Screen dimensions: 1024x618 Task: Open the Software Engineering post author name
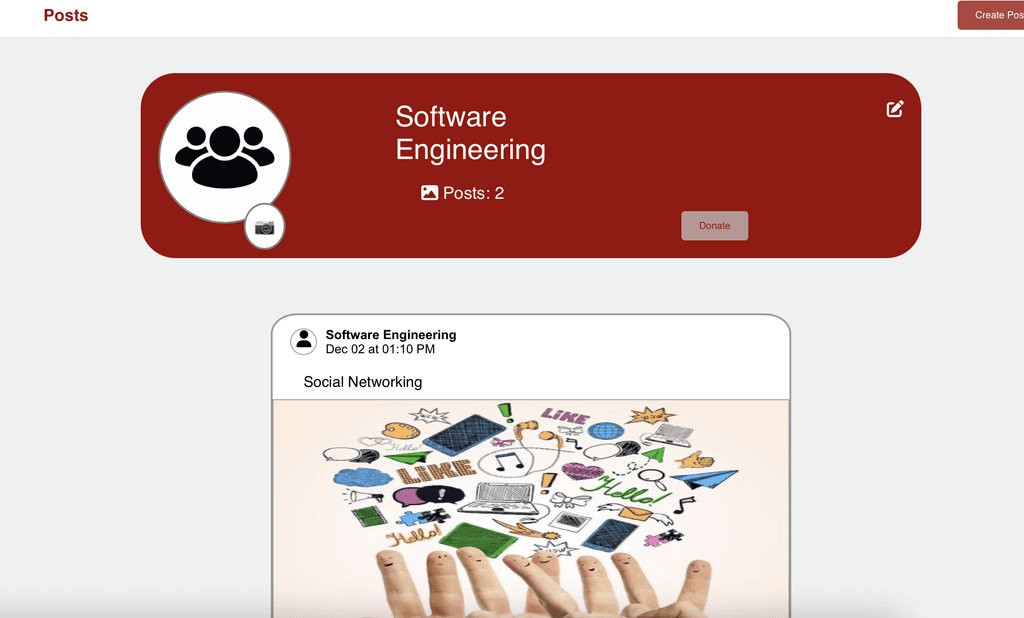(391, 334)
